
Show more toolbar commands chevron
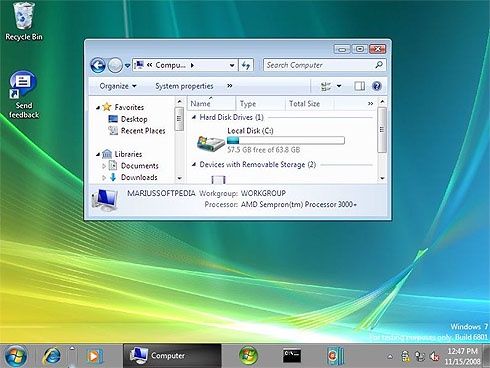coord(230,86)
